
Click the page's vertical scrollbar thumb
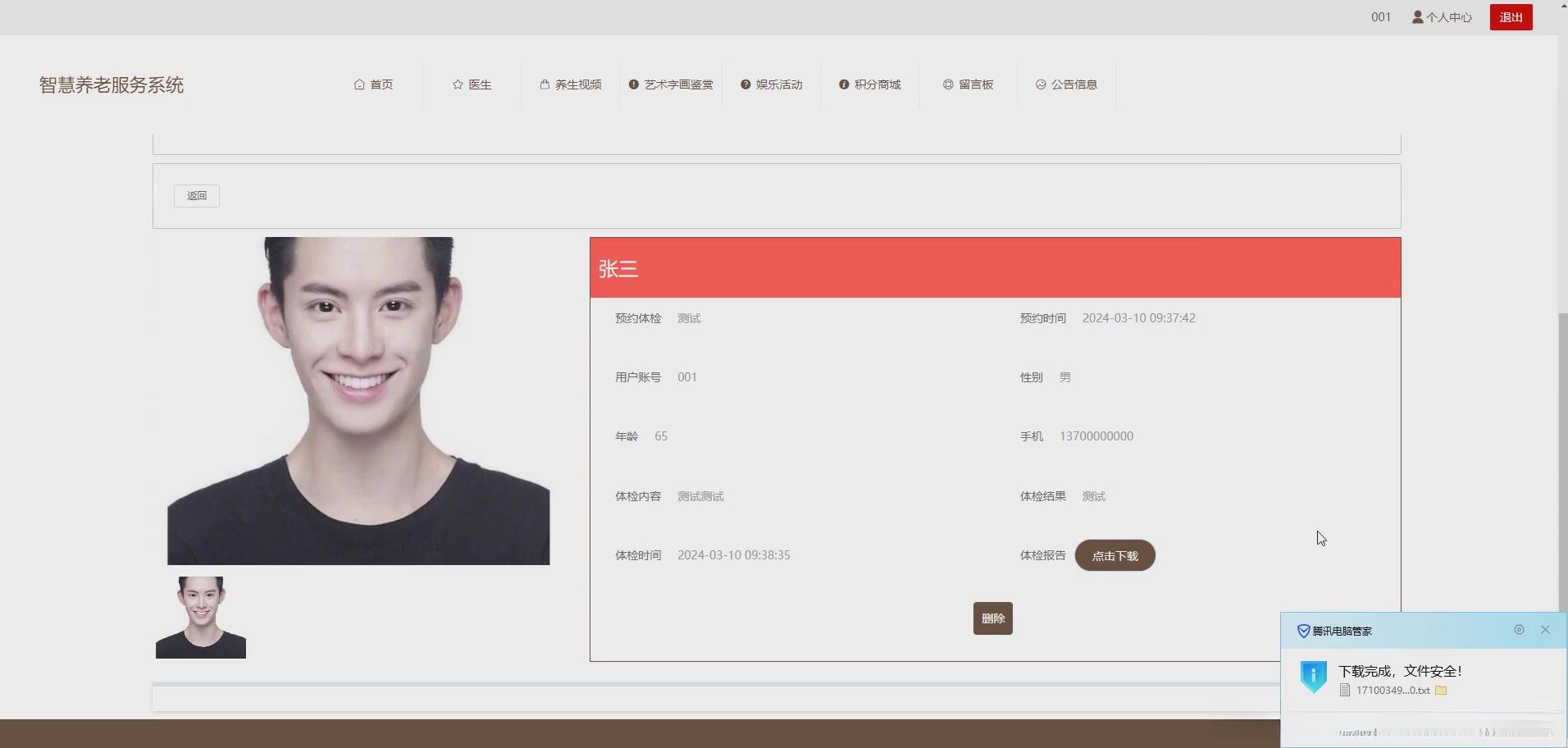point(1562,462)
